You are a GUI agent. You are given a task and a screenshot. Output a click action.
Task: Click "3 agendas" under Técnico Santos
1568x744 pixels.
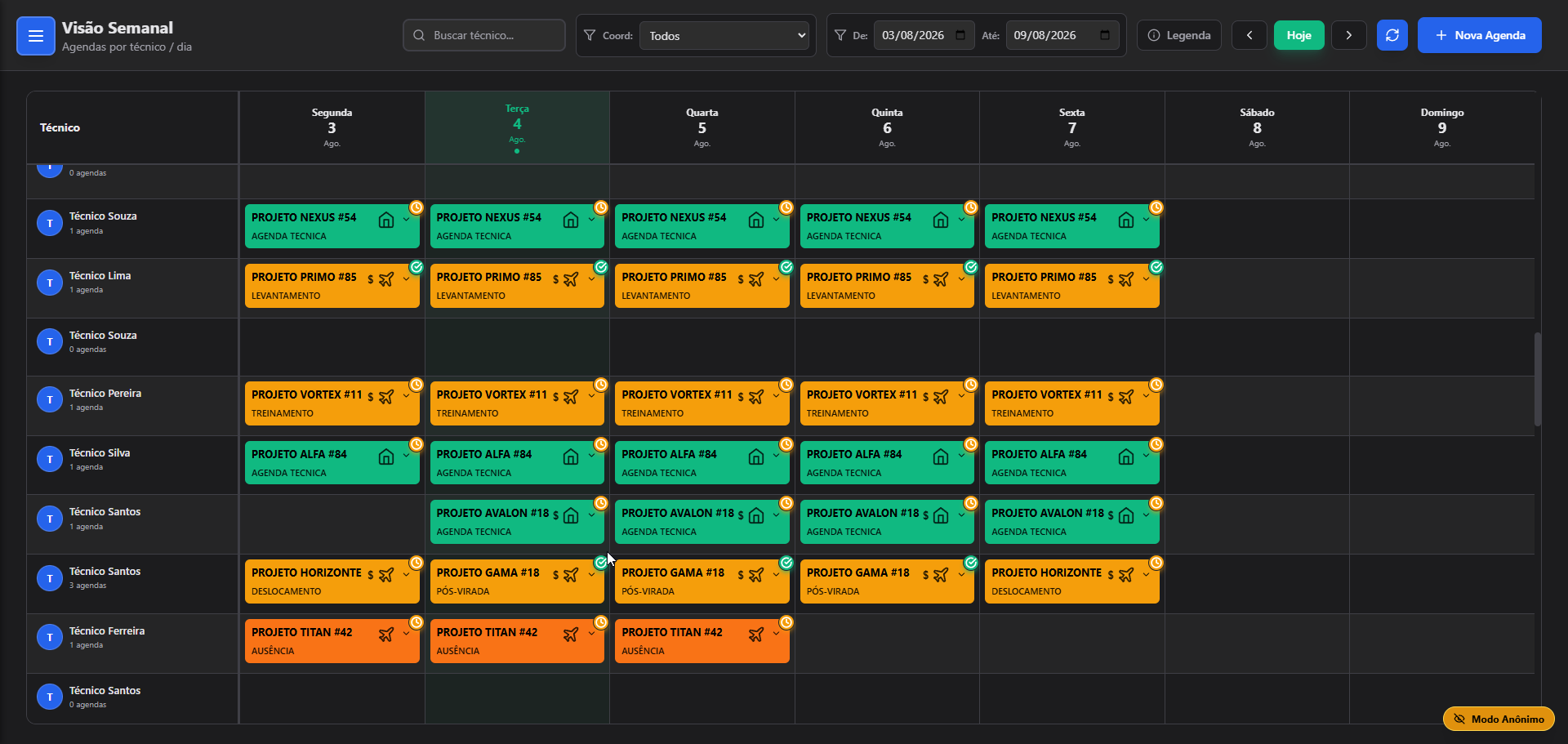tap(88, 586)
